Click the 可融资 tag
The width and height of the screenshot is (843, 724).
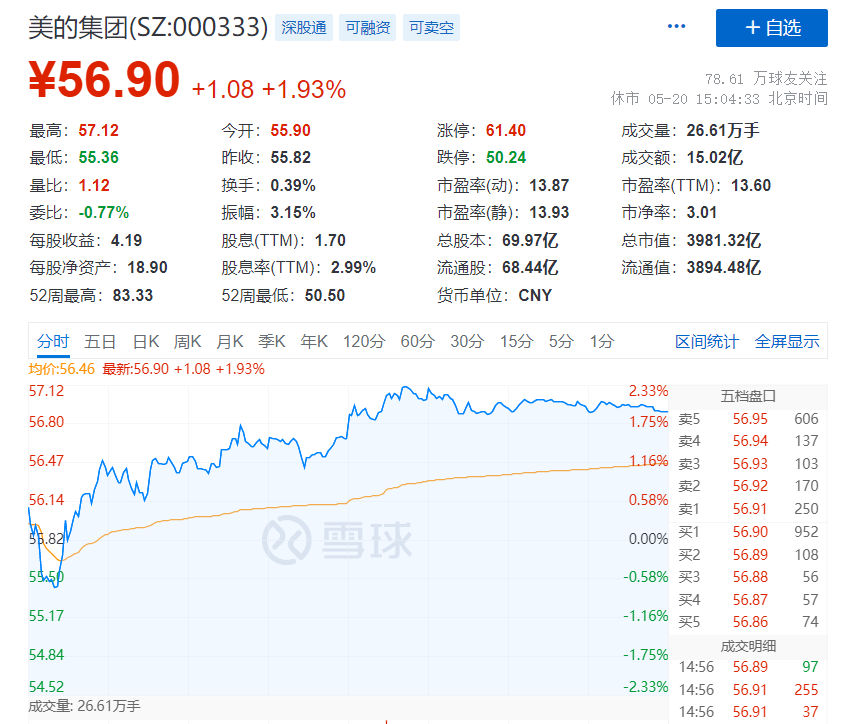[368, 27]
